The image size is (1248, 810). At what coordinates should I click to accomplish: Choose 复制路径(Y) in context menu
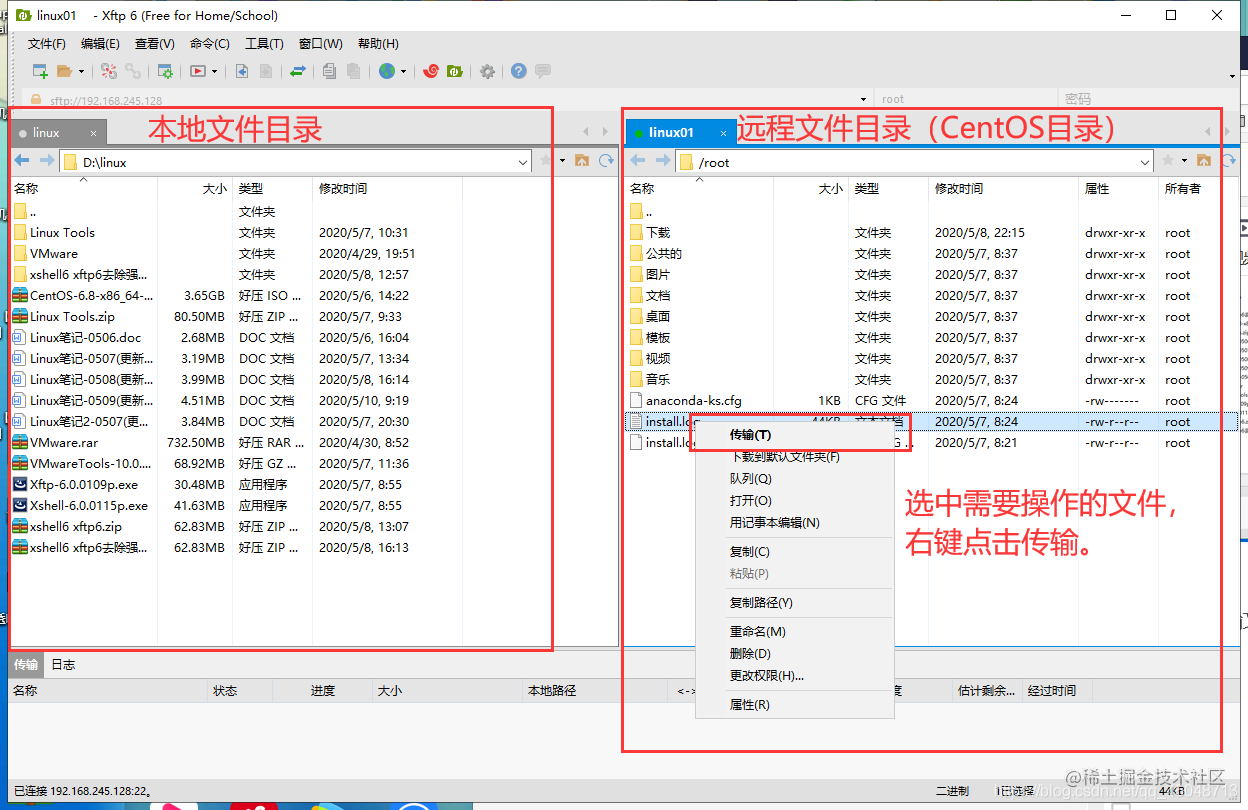794,603
